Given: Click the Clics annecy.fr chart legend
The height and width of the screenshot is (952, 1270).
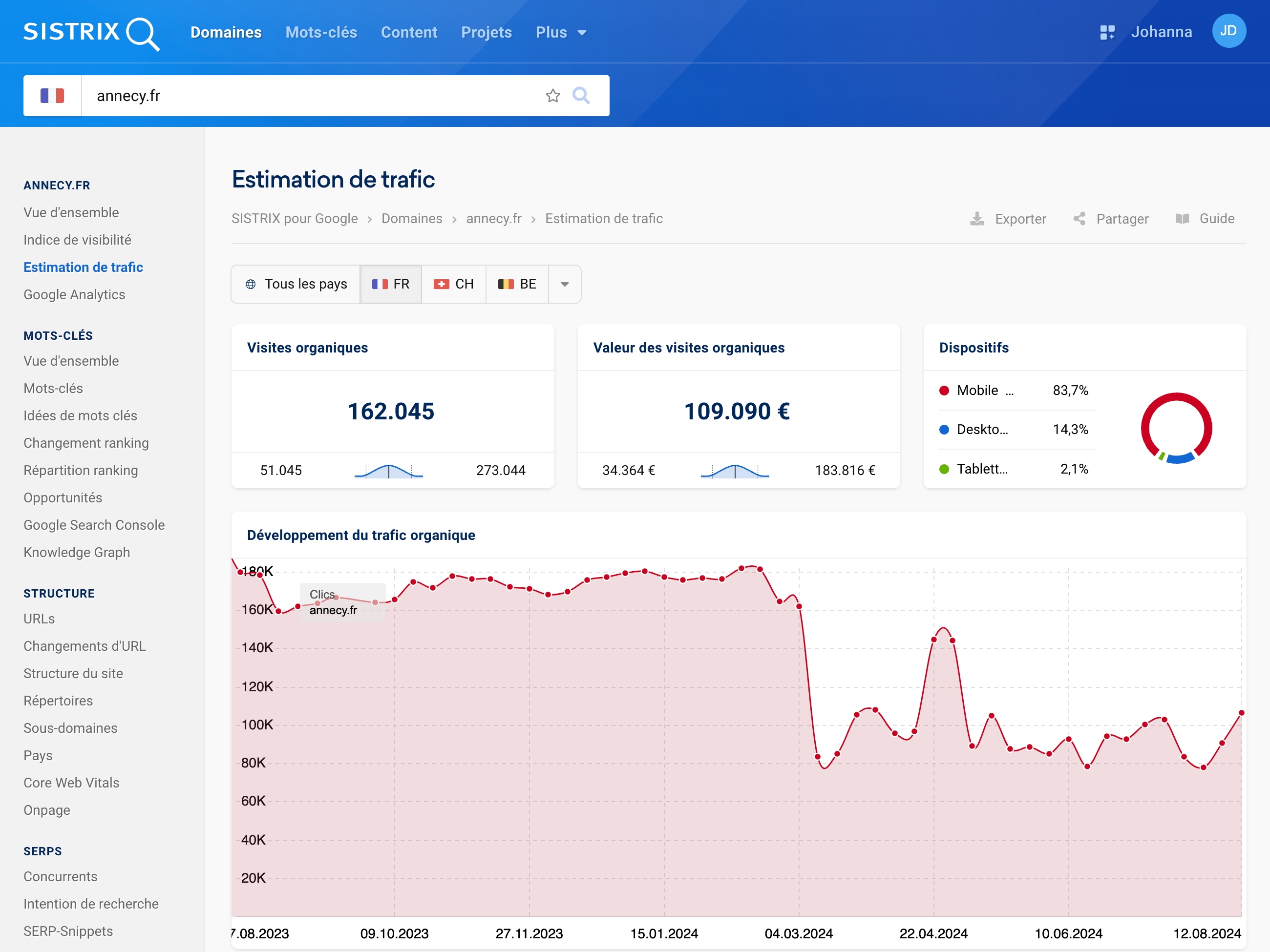Looking at the screenshot, I should click(x=343, y=602).
